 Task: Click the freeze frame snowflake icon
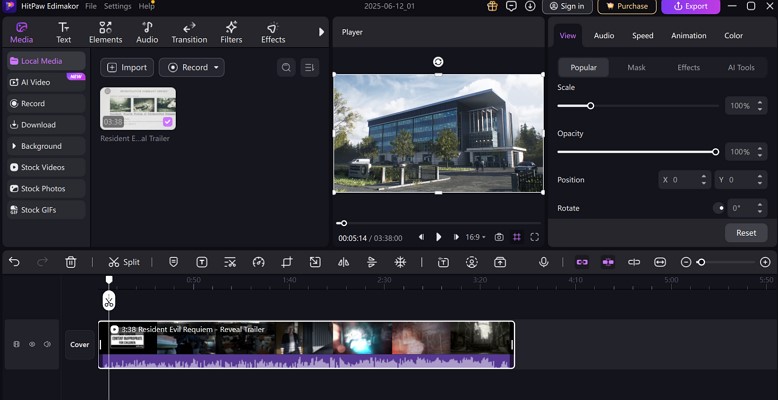(400, 262)
